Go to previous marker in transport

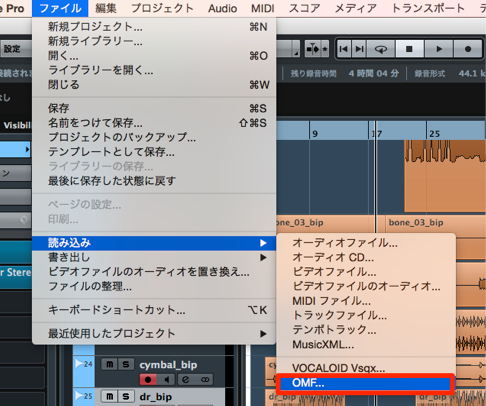coord(344,49)
